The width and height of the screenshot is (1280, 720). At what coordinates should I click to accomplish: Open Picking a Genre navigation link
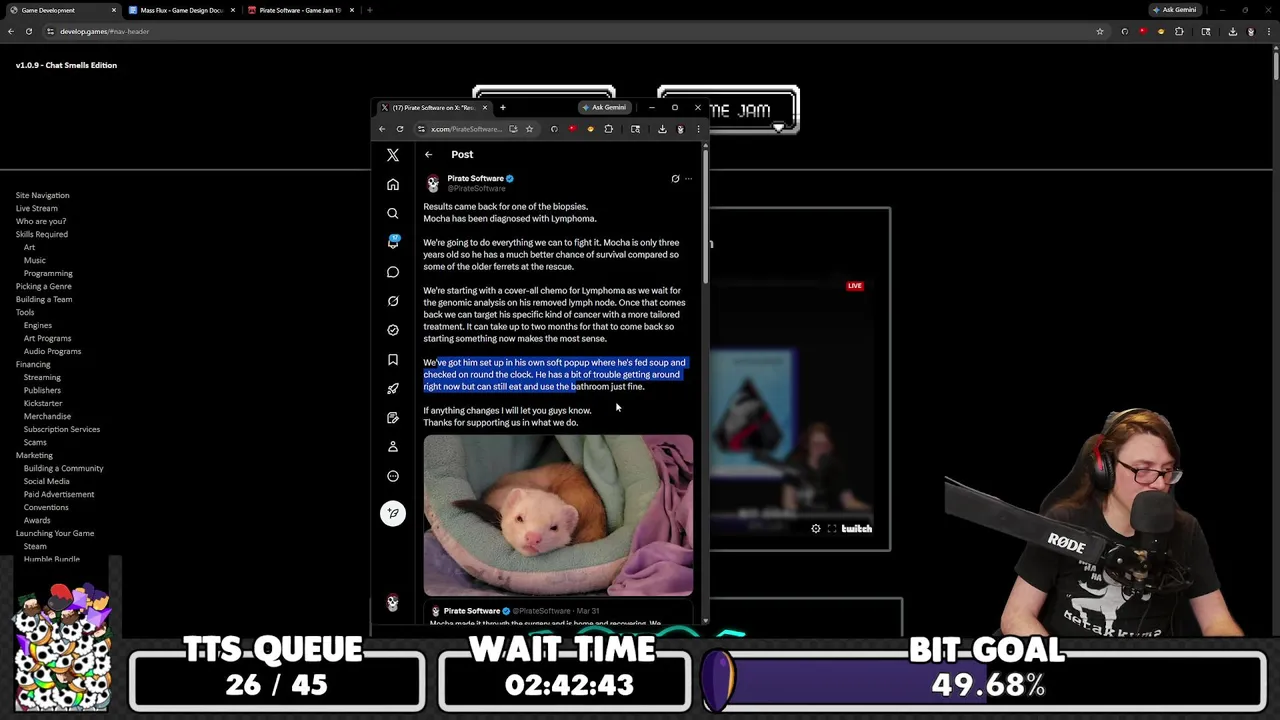point(44,286)
